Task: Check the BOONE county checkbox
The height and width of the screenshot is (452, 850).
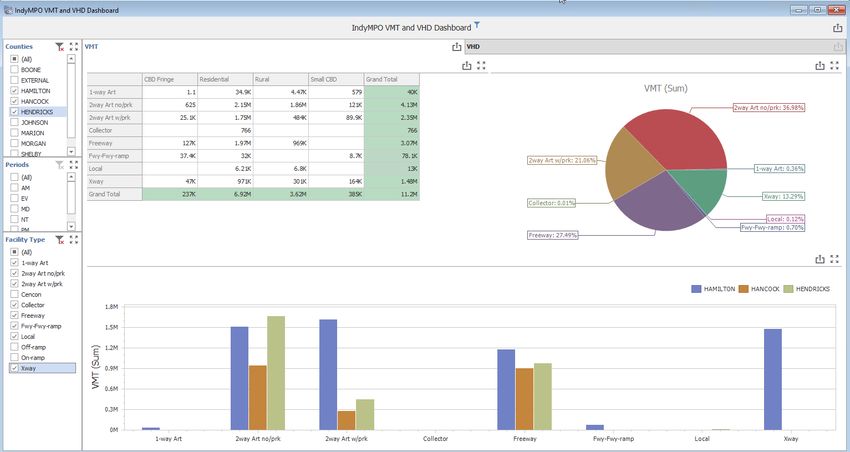Action: coord(15,69)
